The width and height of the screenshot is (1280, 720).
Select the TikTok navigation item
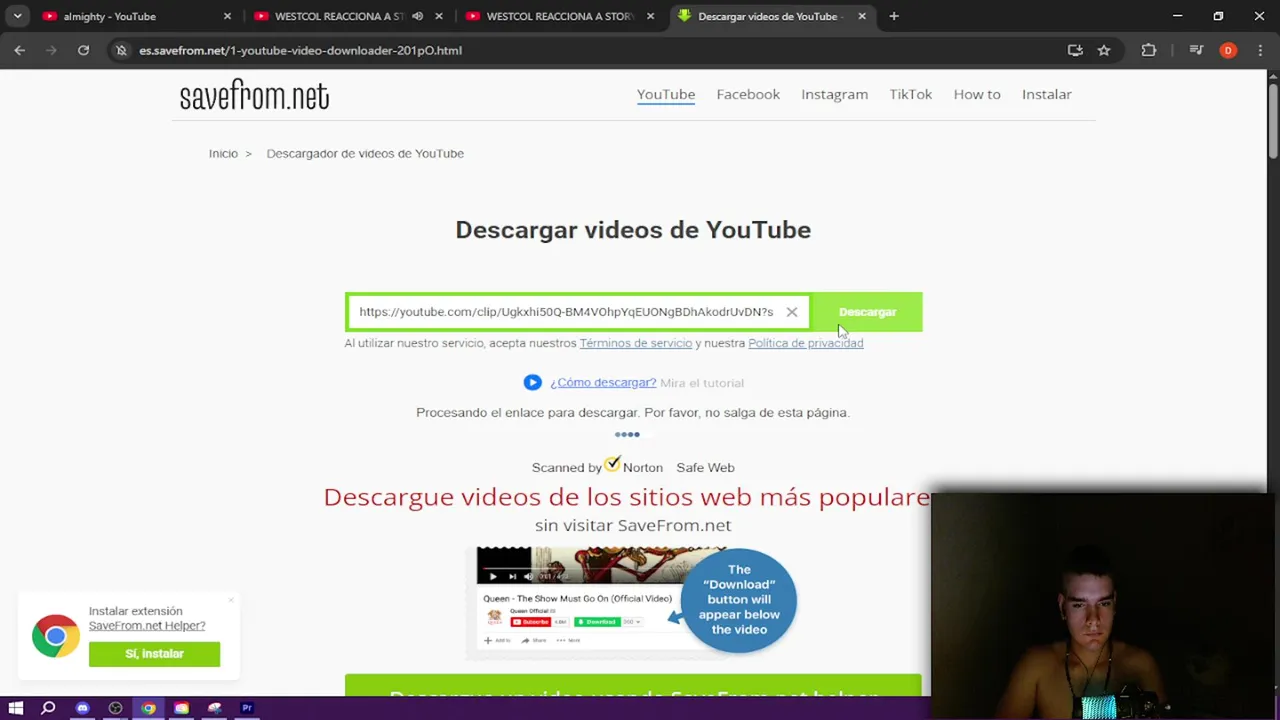point(910,94)
